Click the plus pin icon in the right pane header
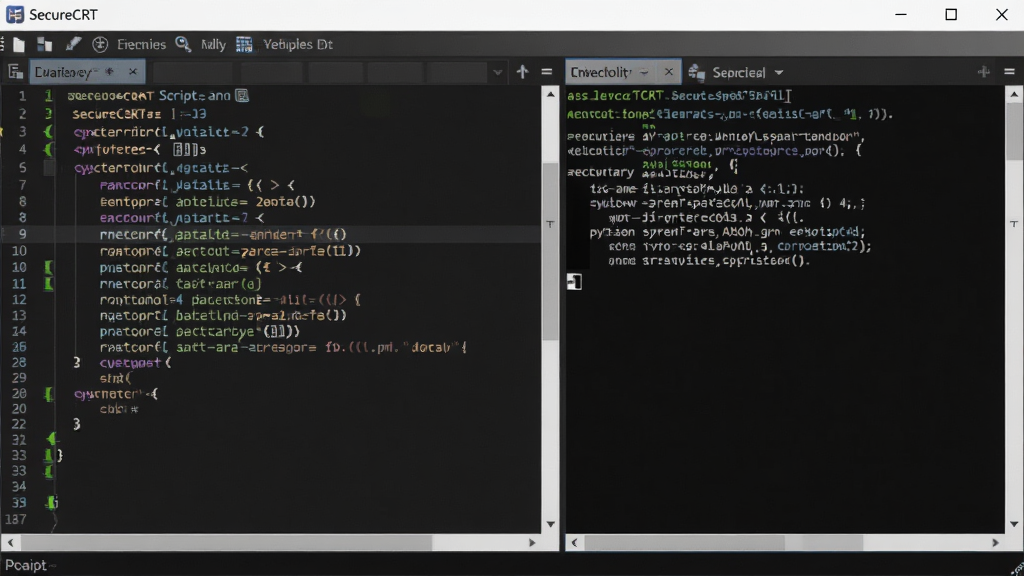The width and height of the screenshot is (1024, 576). [984, 72]
